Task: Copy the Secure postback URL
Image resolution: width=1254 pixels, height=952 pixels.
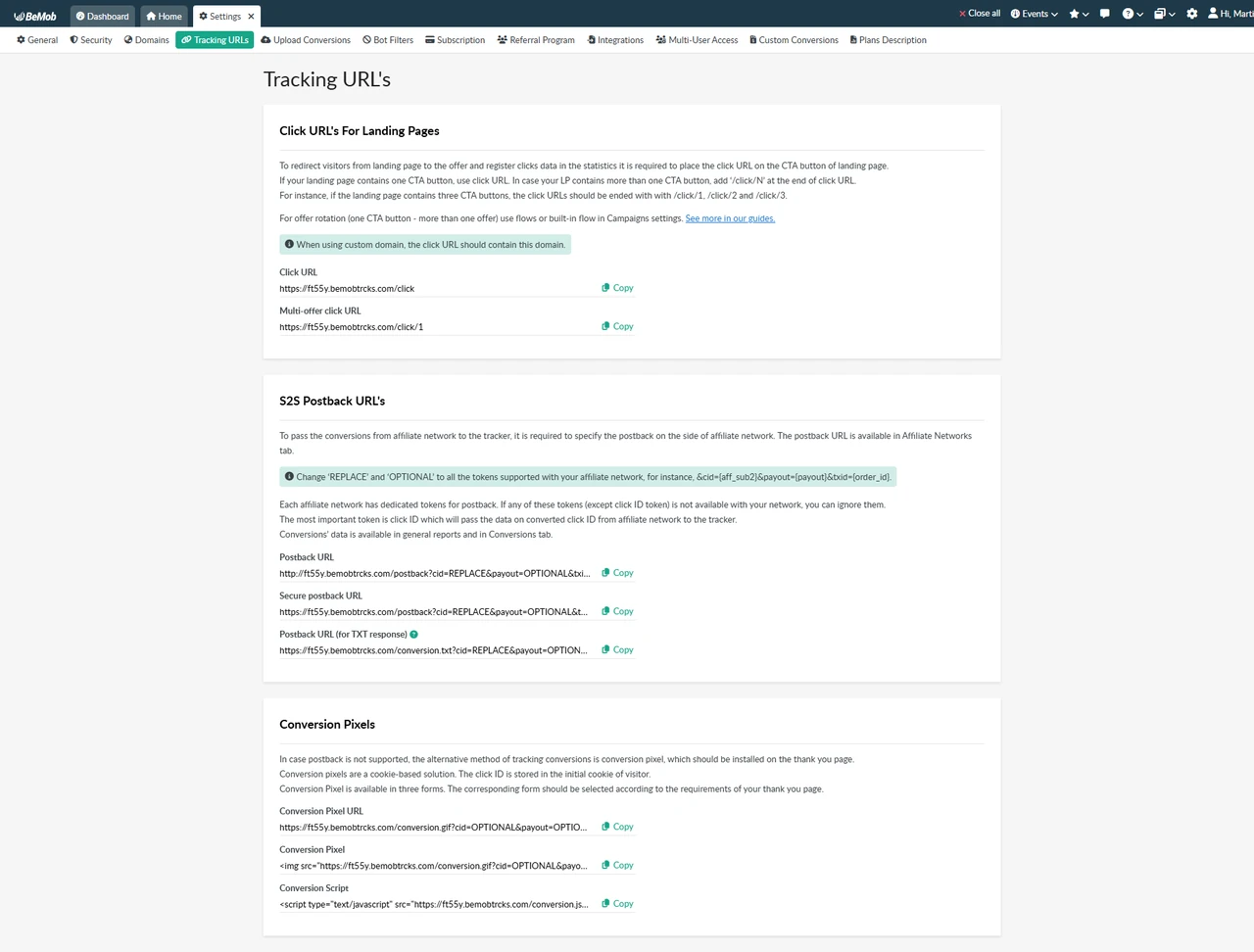Action: tap(618, 611)
